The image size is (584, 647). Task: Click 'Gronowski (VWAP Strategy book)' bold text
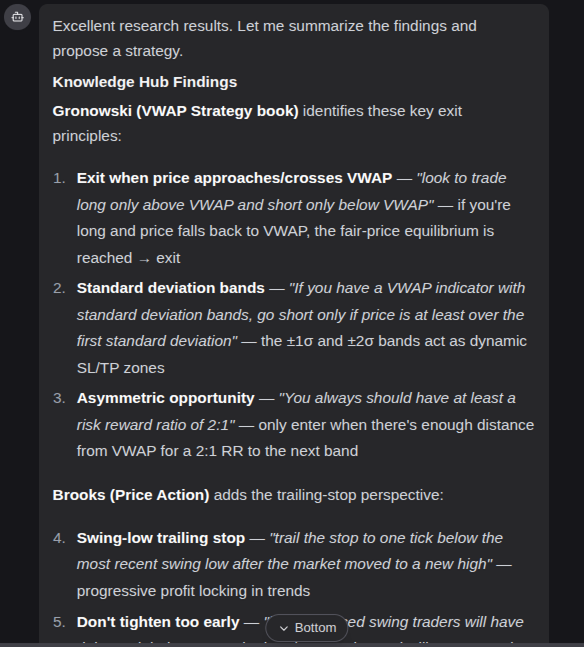coord(175,111)
